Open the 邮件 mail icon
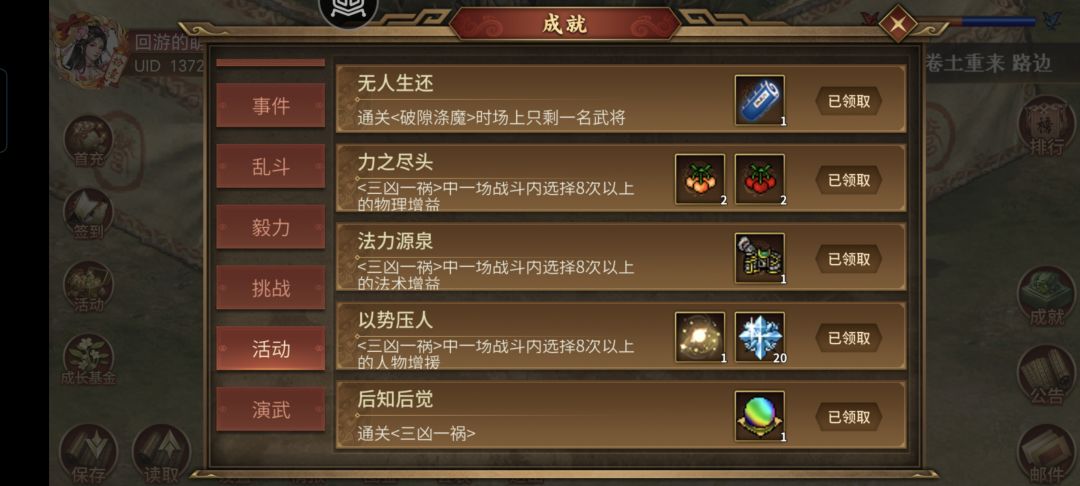The height and width of the screenshot is (486, 1080). click(1046, 454)
